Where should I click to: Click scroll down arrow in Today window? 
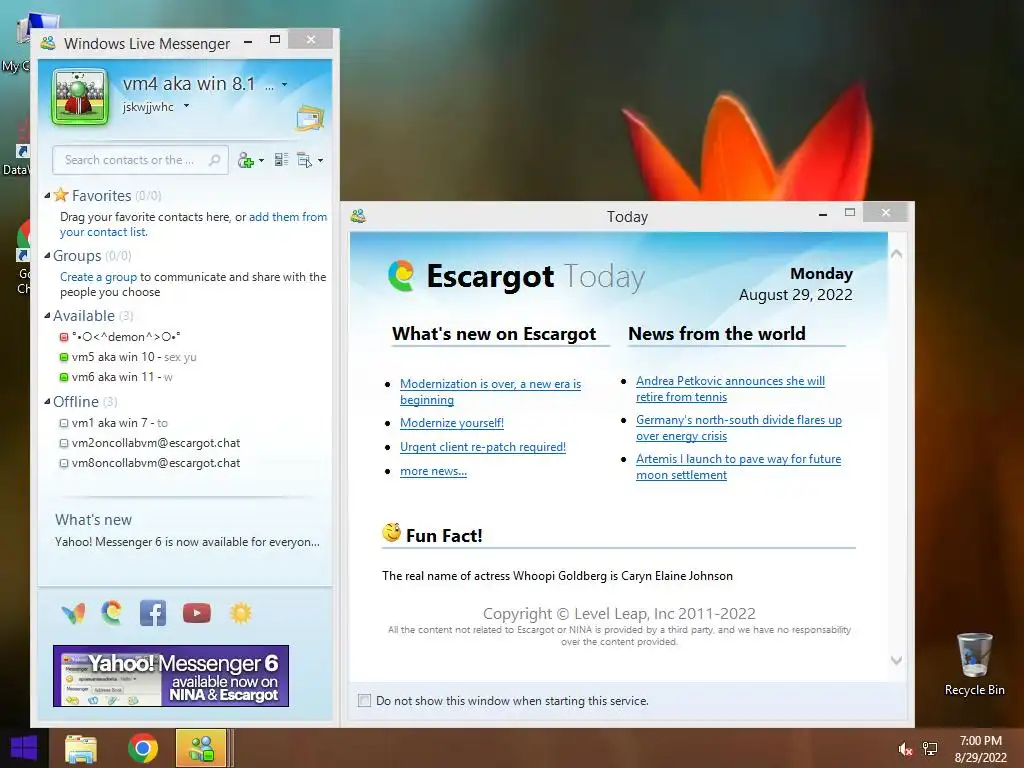[897, 660]
